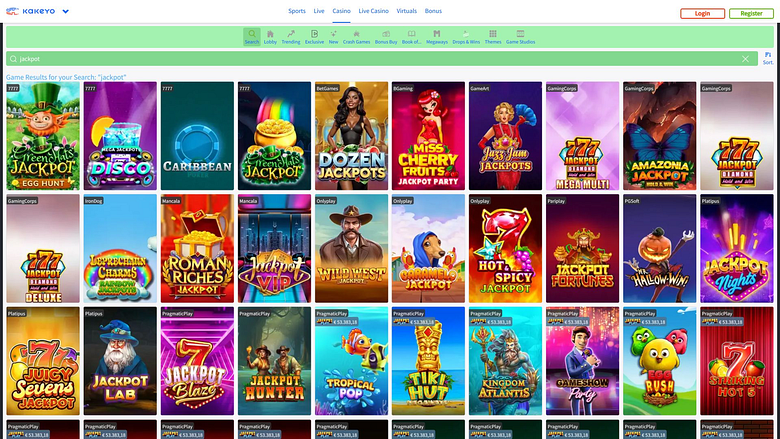This screenshot has height=439, width=780.
Task: Open 777 Jackpot Diamond Mega Multi
Action: (583, 136)
